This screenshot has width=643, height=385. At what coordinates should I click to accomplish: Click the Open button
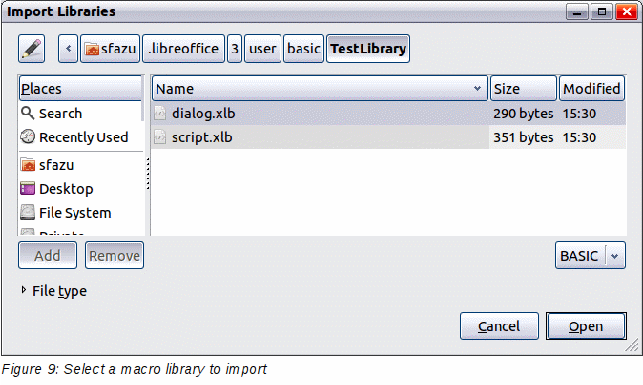coord(586,326)
